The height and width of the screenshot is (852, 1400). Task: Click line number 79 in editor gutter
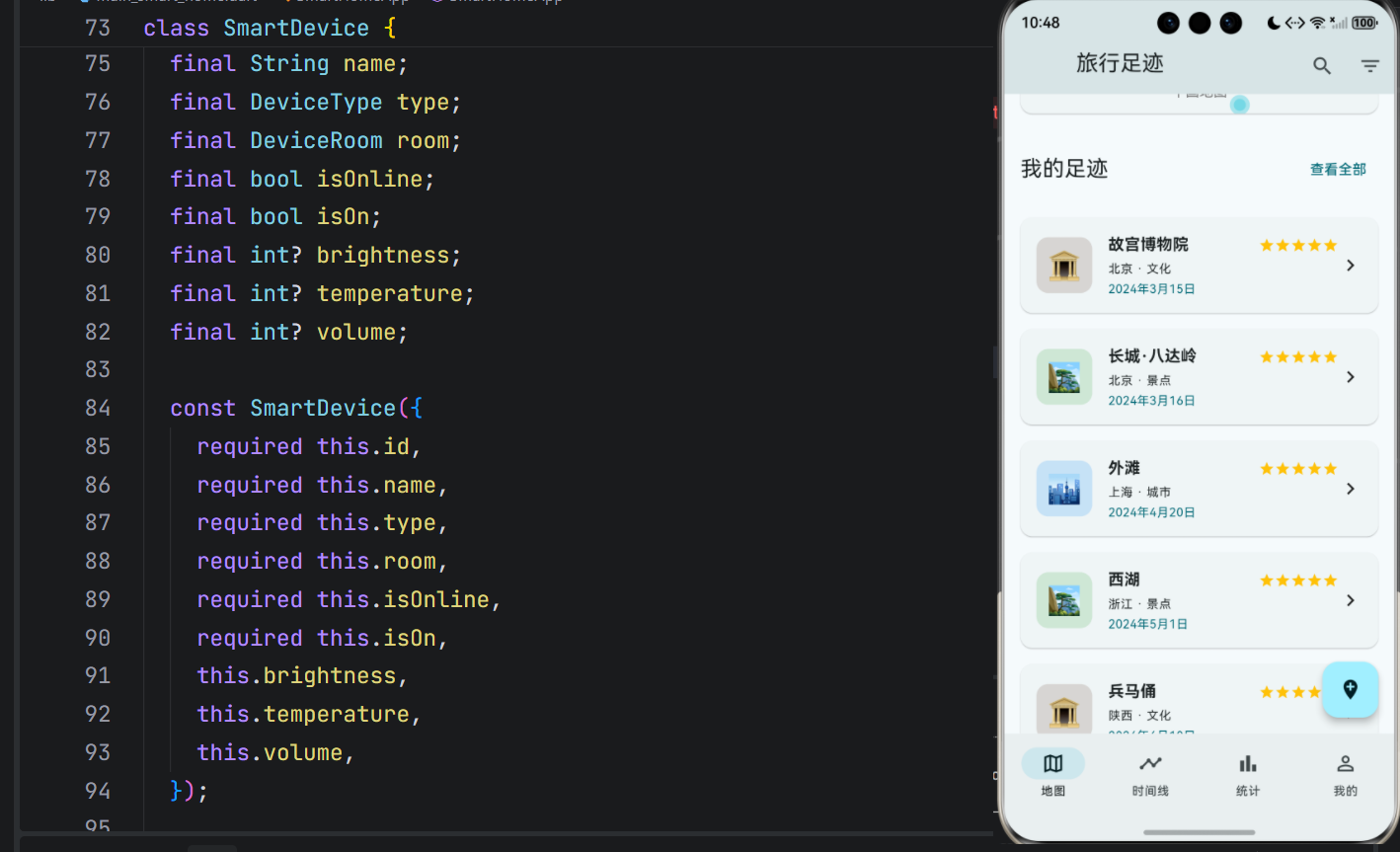[98, 216]
